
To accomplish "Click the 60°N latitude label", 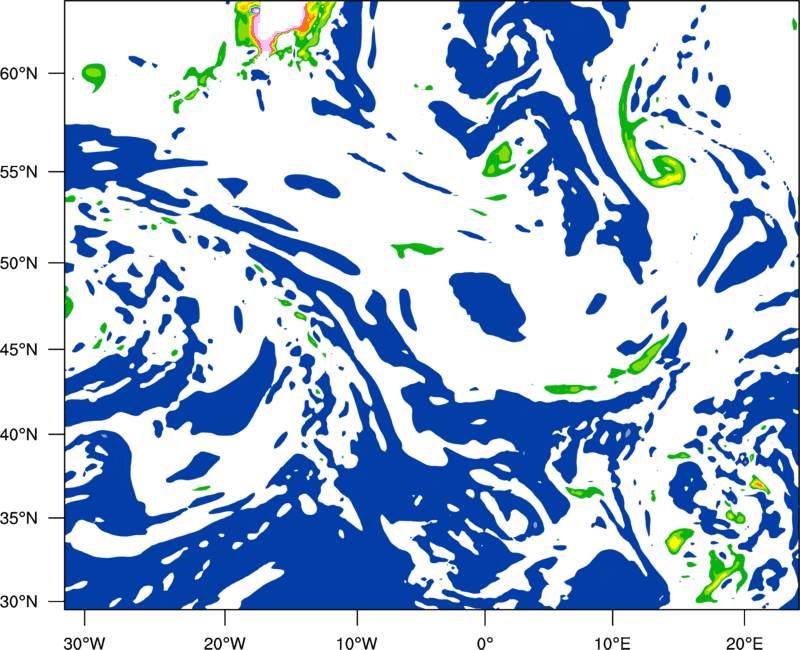I will click(19, 73).
